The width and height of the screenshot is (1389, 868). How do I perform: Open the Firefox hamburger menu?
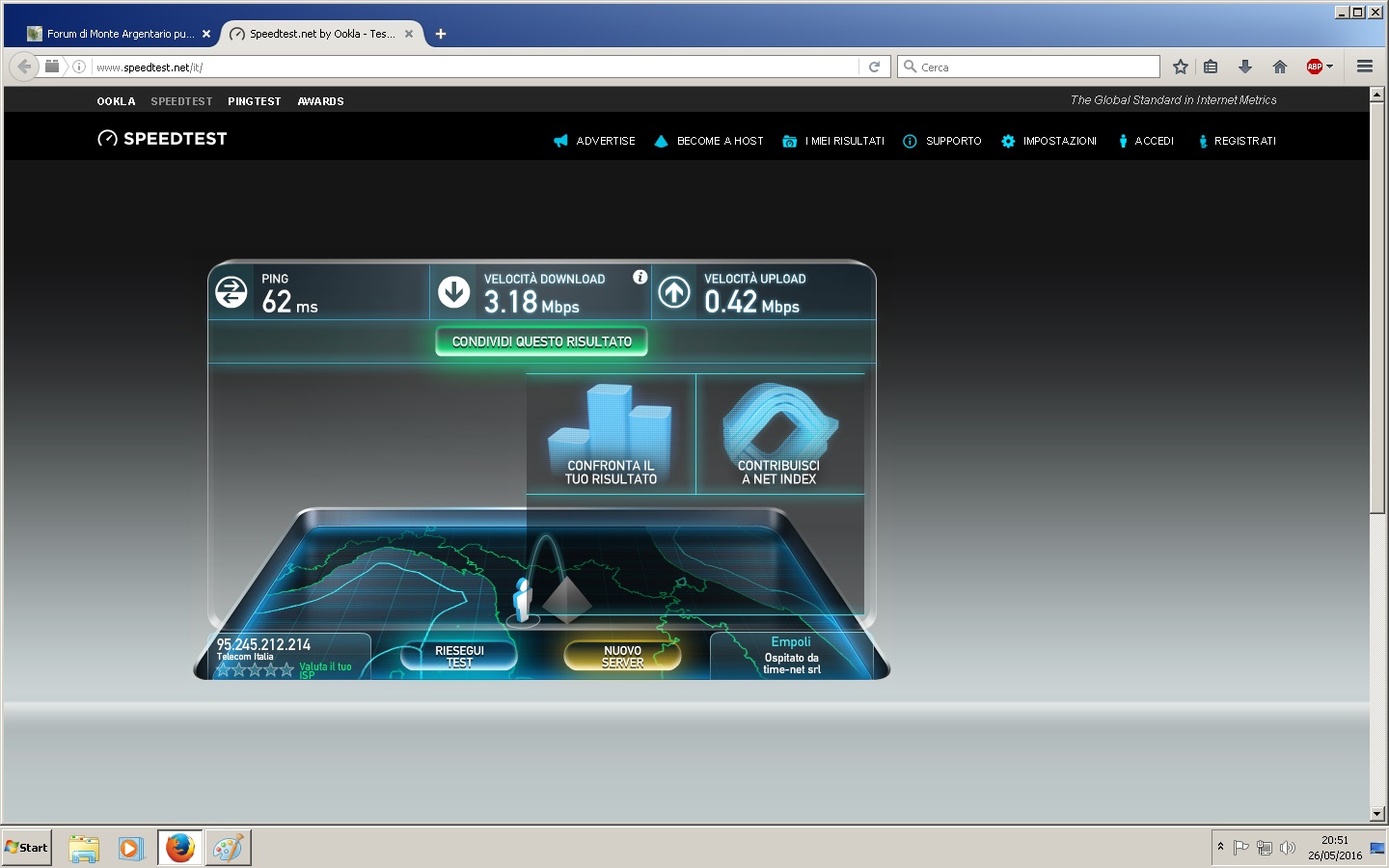pyautogui.click(x=1364, y=67)
